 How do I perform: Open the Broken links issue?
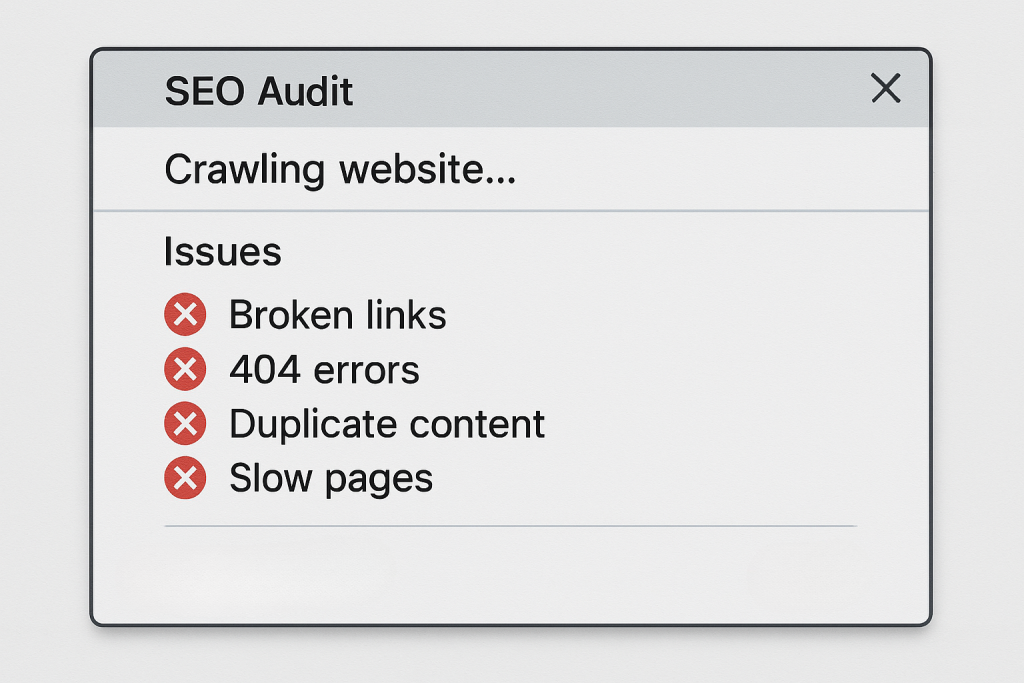(337, 316)
